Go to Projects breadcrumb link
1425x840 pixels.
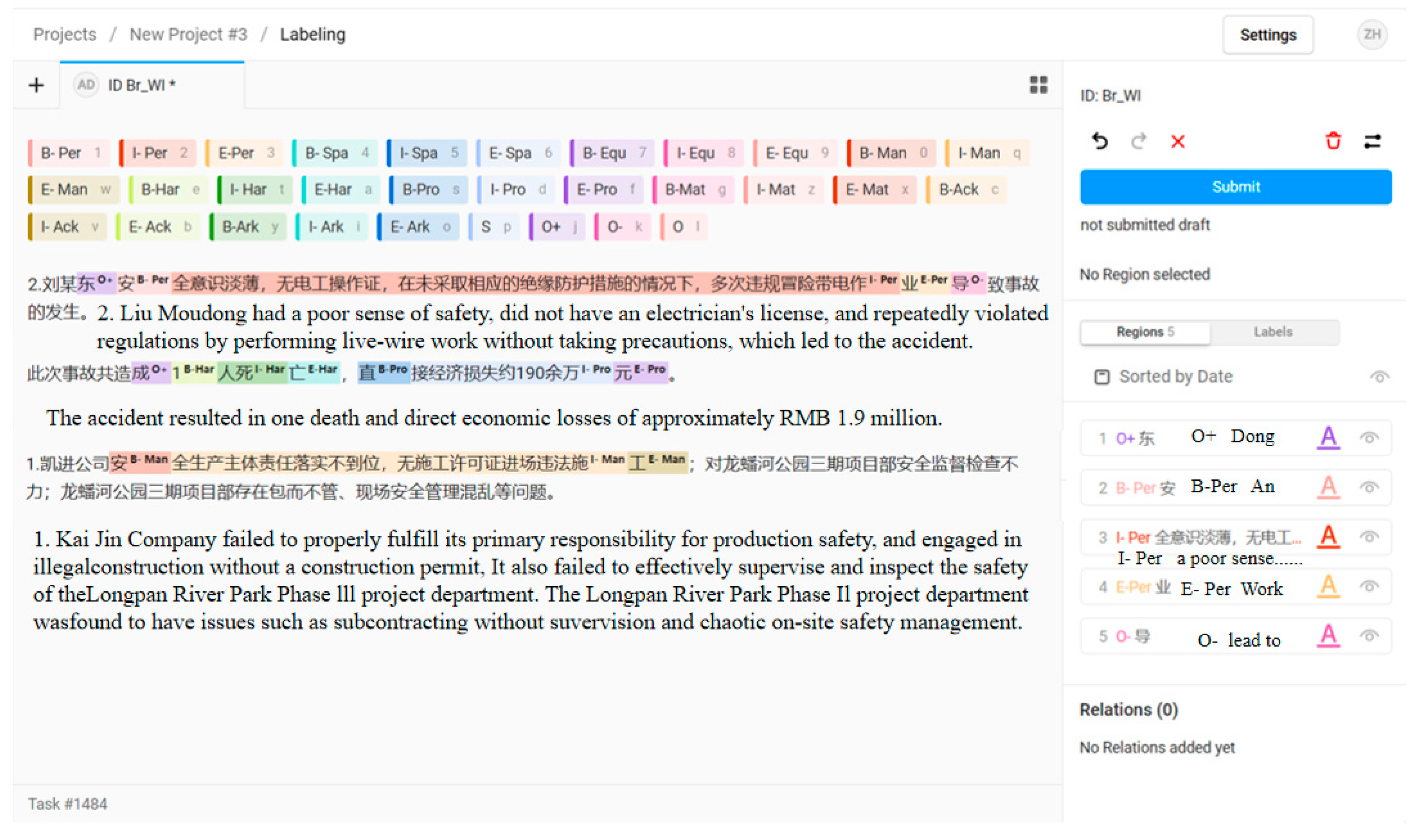pos(65,35)
